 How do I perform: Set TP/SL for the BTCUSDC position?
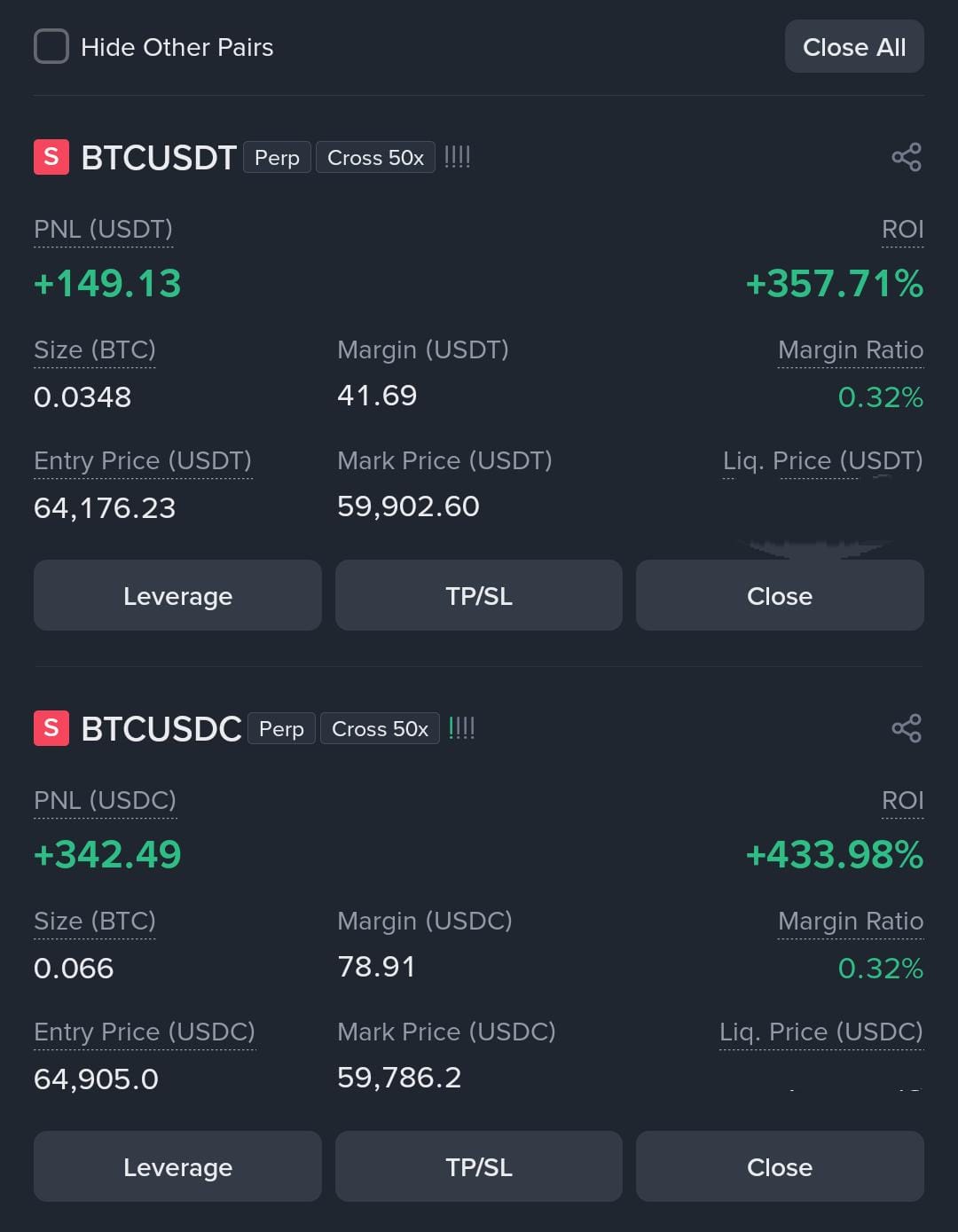pos(479,1166)
